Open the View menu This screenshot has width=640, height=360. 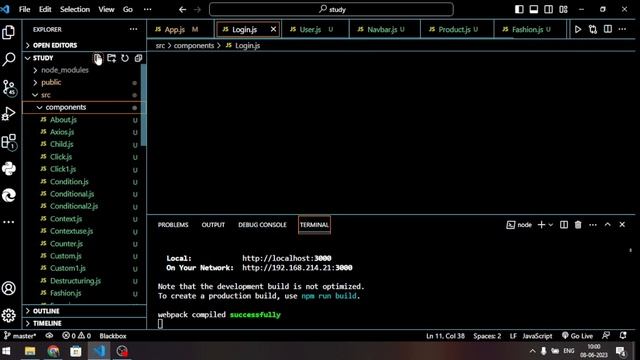tap(106, 9)
